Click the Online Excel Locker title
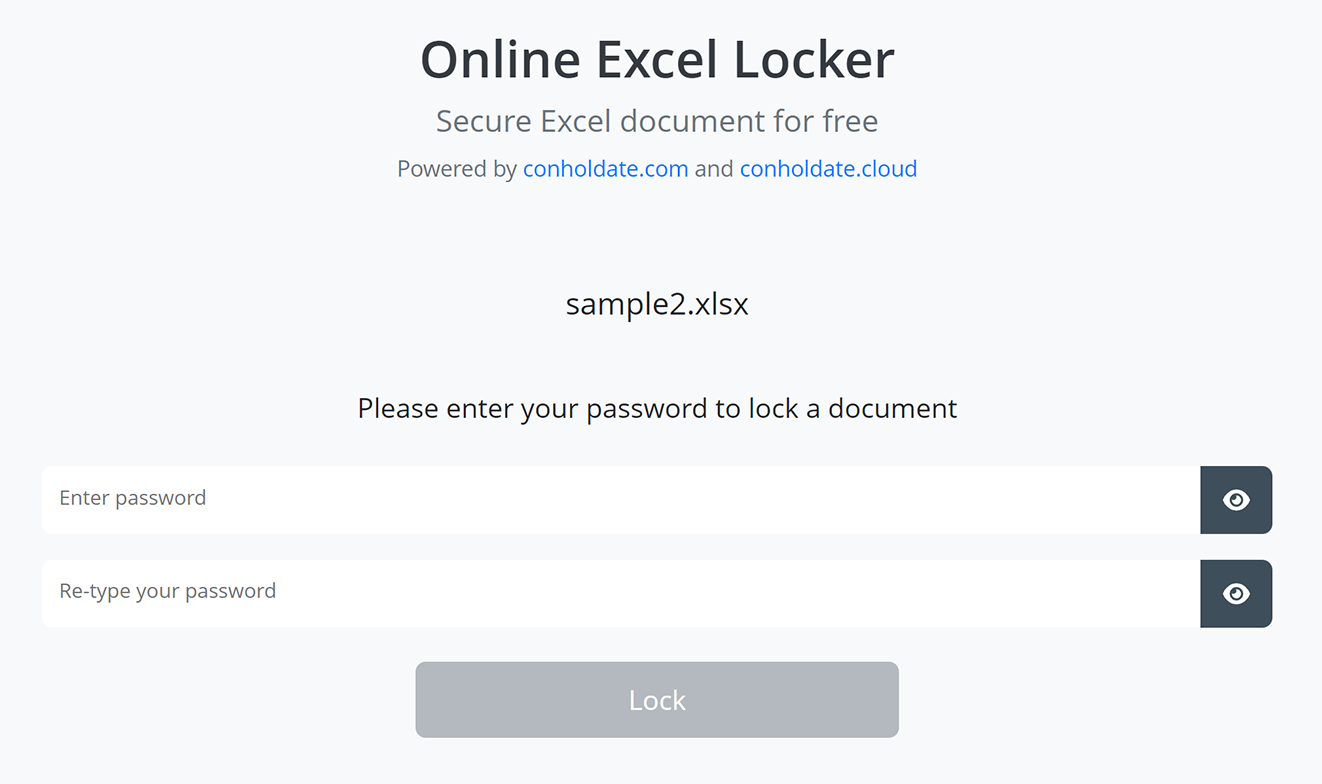 [657, 59]
